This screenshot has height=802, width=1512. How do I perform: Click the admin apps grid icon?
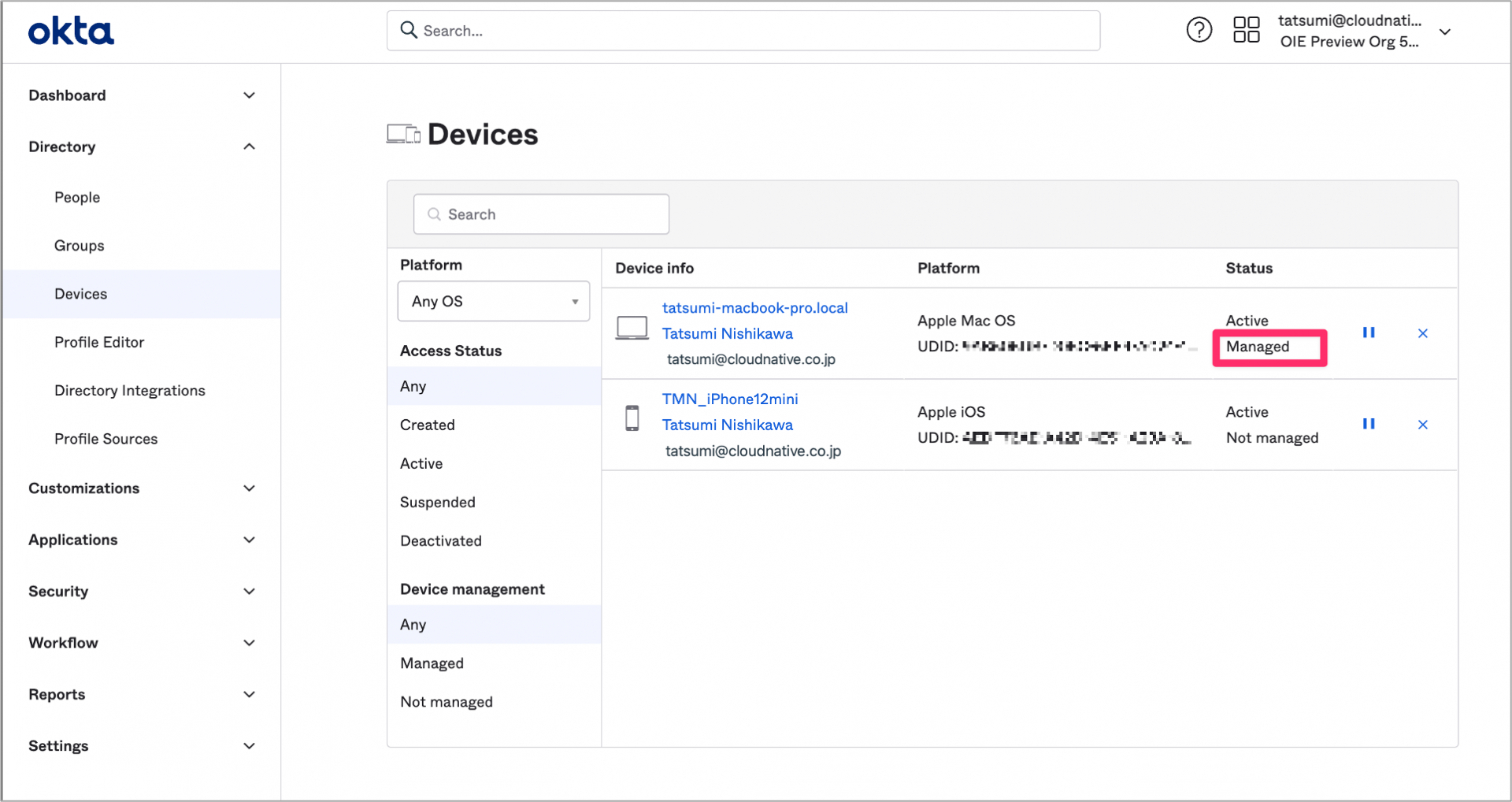point(1246,29)
